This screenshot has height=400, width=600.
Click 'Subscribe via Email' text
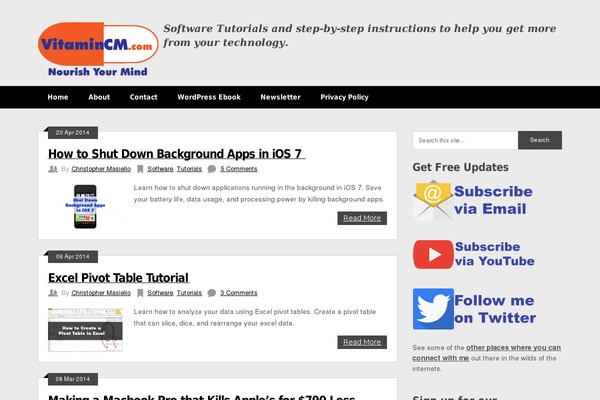493,200
